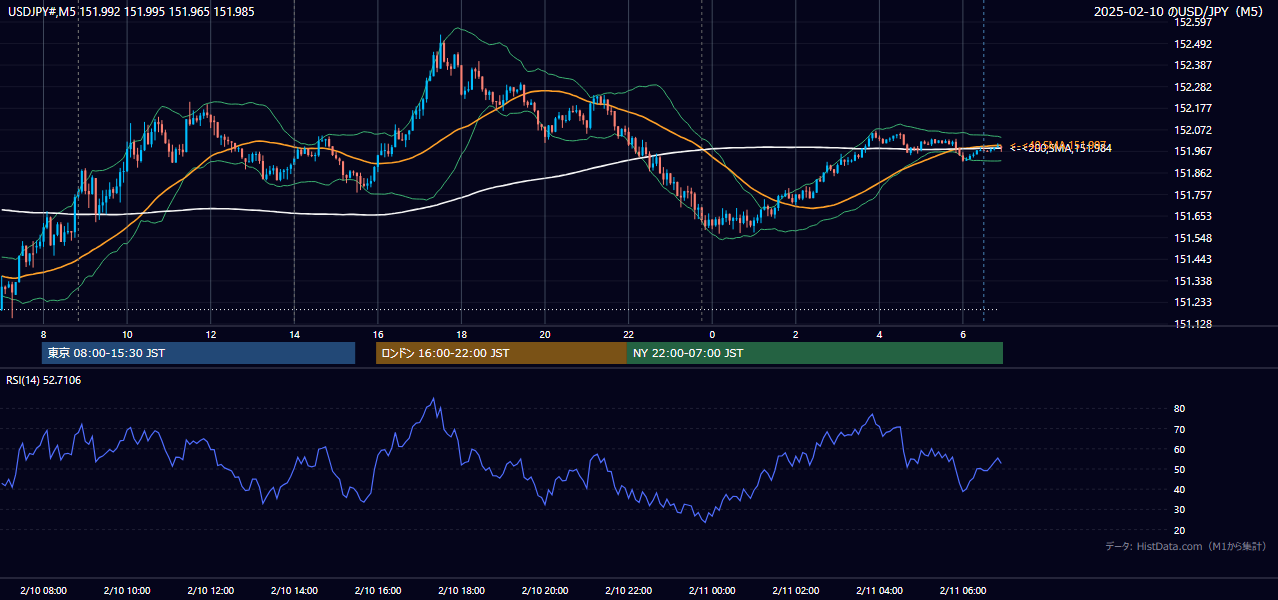Click the 2/10 18:00 date label
Screen dimensions: 1278x600
click(x=461, y=591)
